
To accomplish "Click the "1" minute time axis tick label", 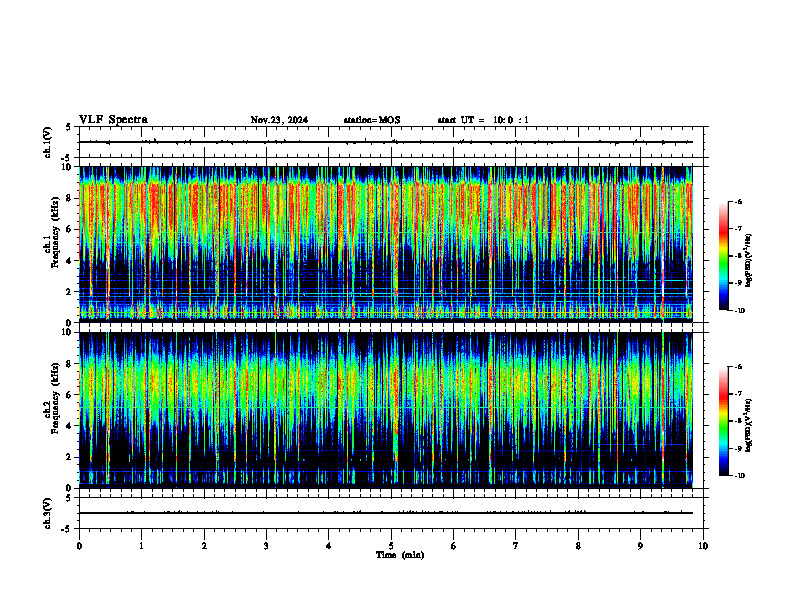I will (141, 546).
